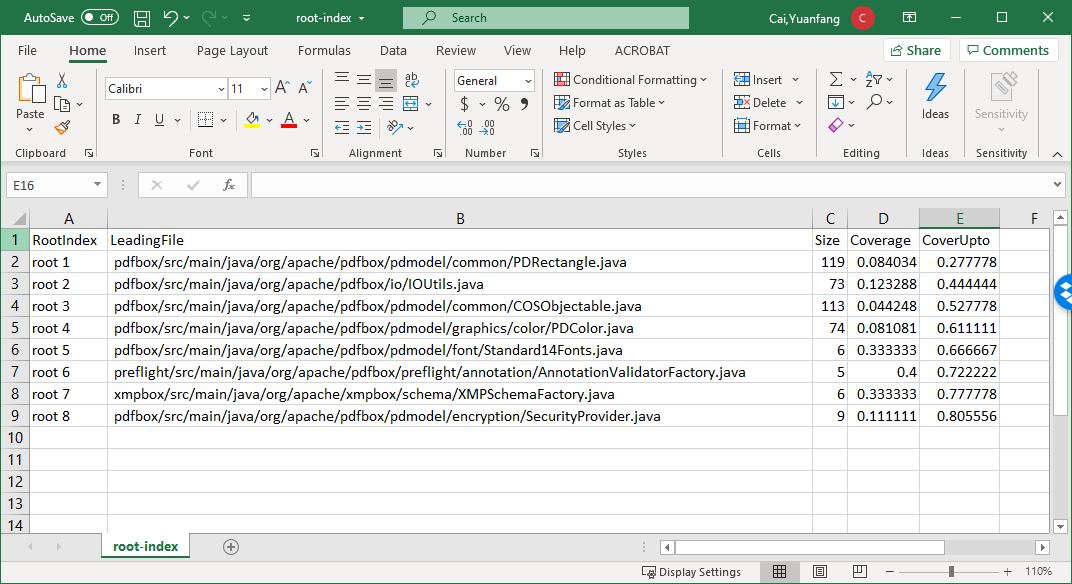Image resolution: width=1072 pixels, height=584 pixels.
Task: Apply Comma Style number format
Action: (524, 104)
